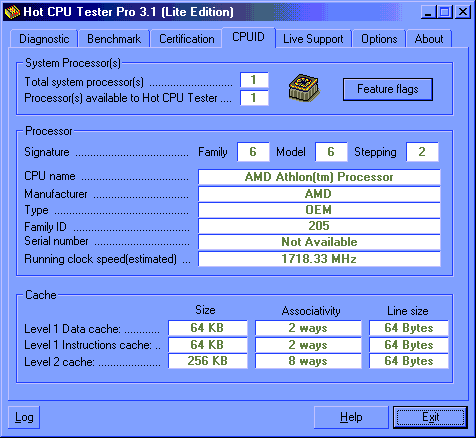Screen dimensions: 476x438
Task: Click the Help button
Action: [x=351, y=417]
